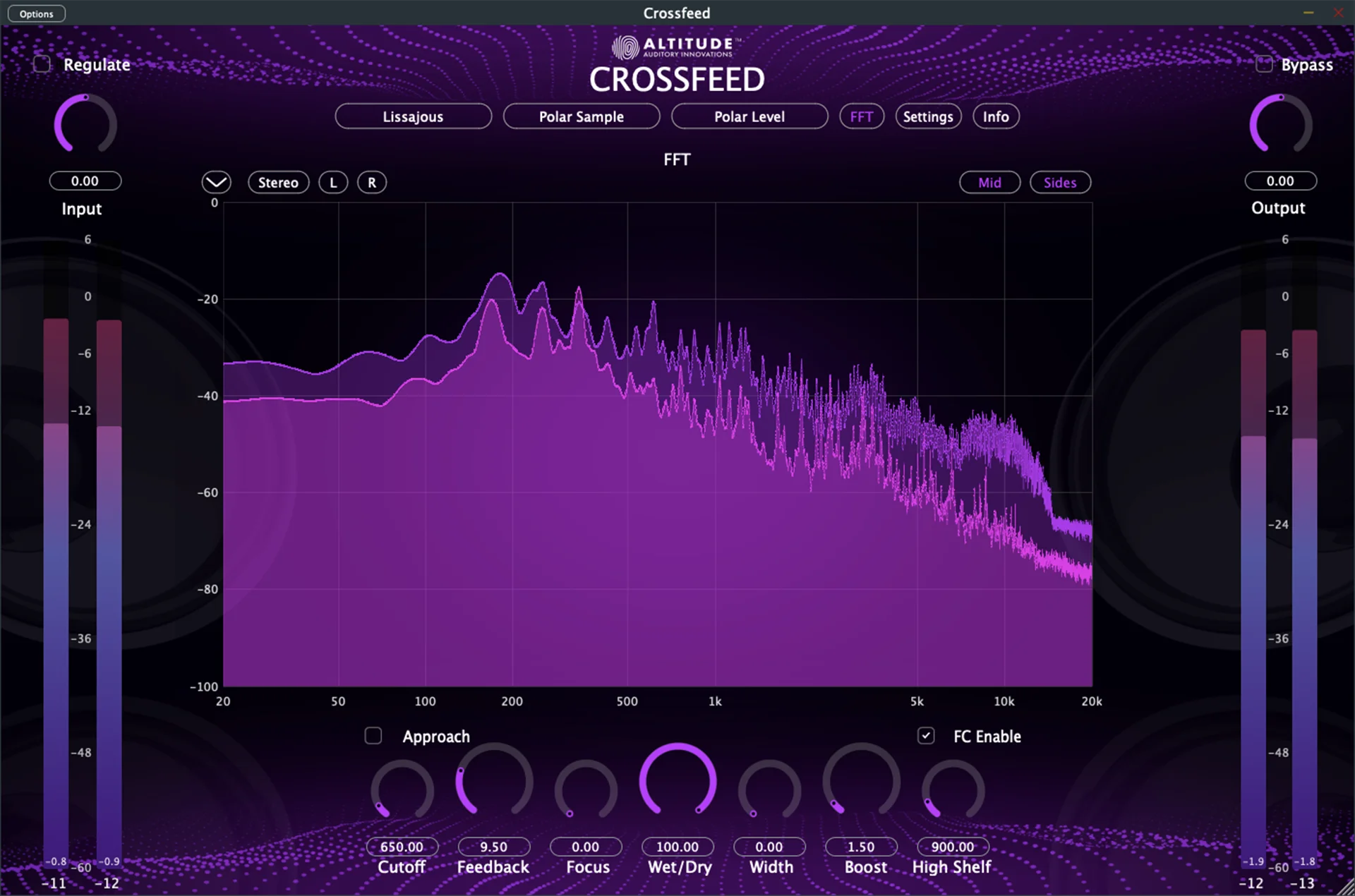Solo the L channel spectrum
The height and width of the screenshot is (896, 1355).
(332, 182)
